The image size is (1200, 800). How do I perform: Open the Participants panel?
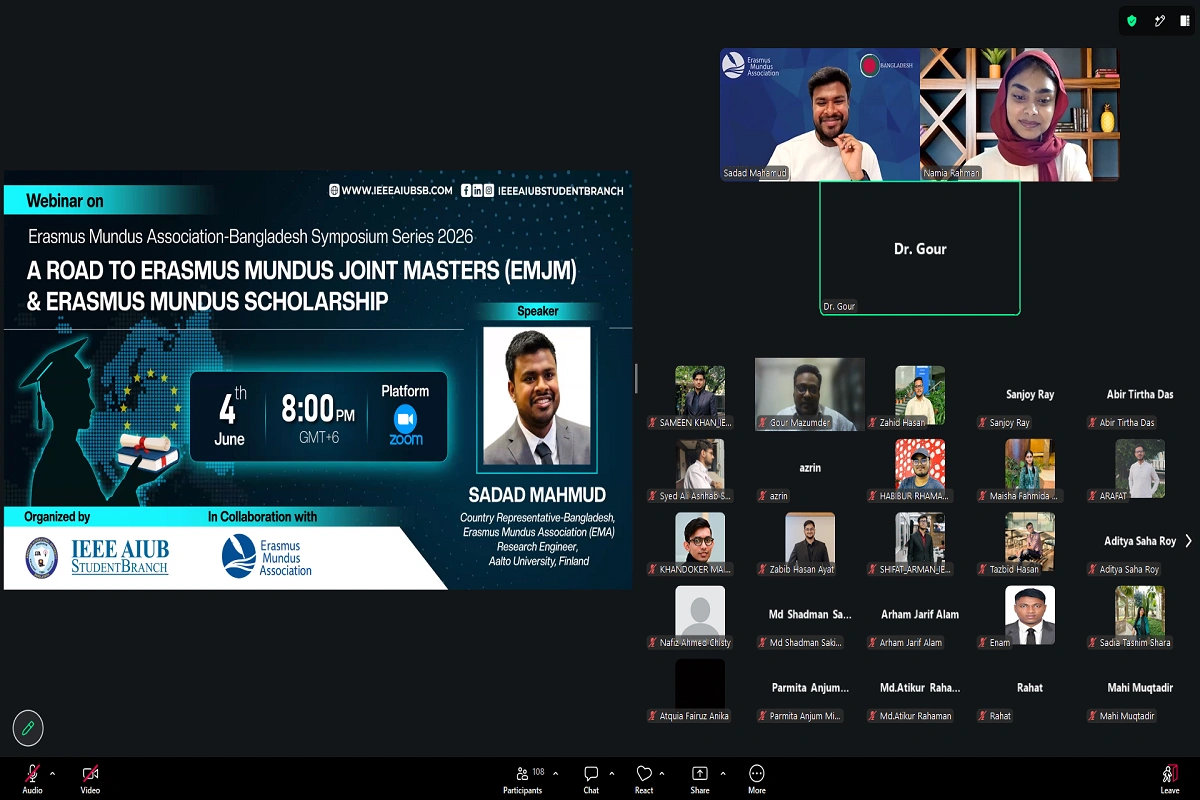523,778
